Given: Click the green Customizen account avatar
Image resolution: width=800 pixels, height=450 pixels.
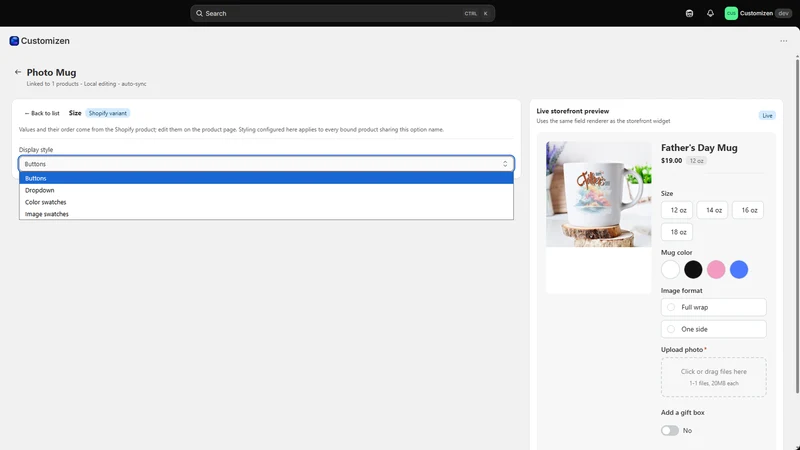Looking at the screenshot, I should click(x=731, y=13).
